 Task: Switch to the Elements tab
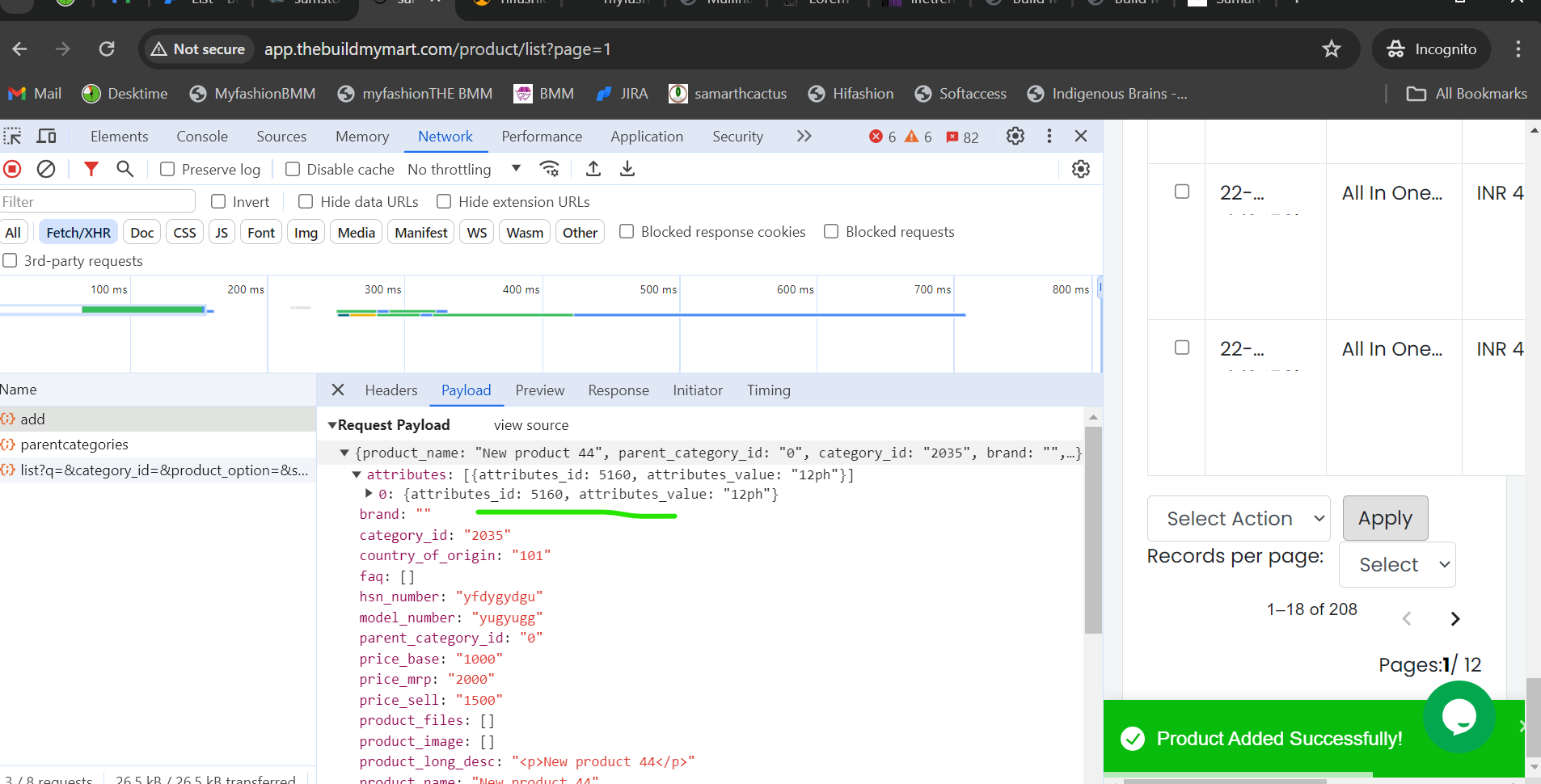pos(120,137)
